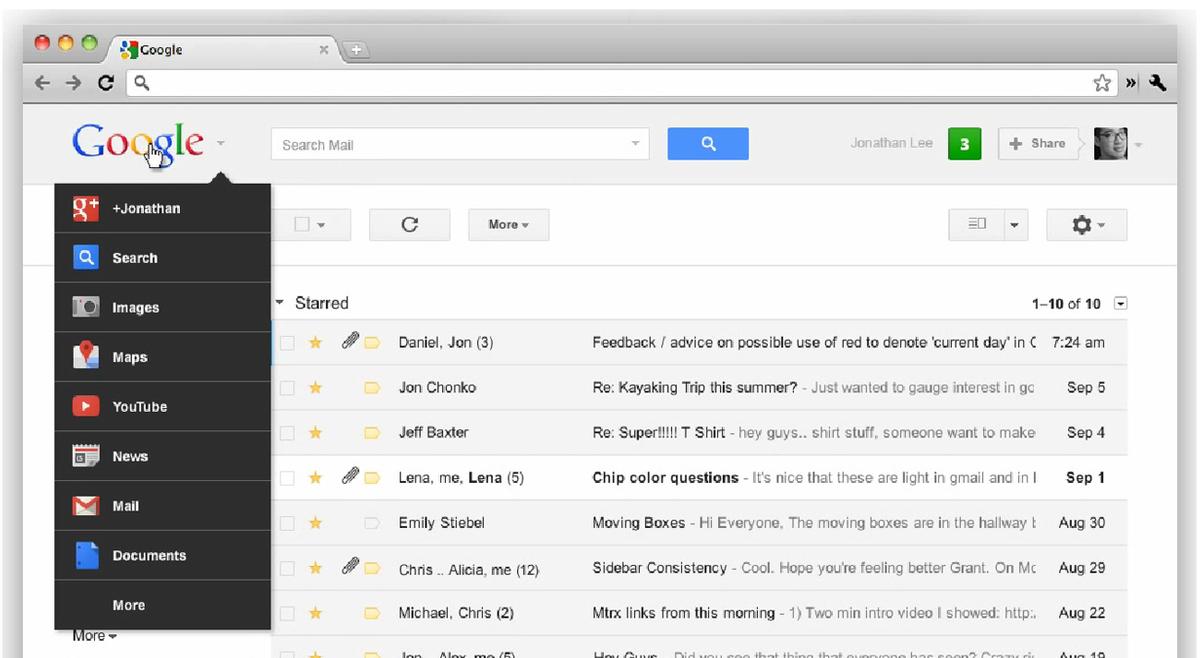The image size is (1200, 658).
Task: Click attachment paperclip on Daniel, Jon email
Action: coord(349,342)
